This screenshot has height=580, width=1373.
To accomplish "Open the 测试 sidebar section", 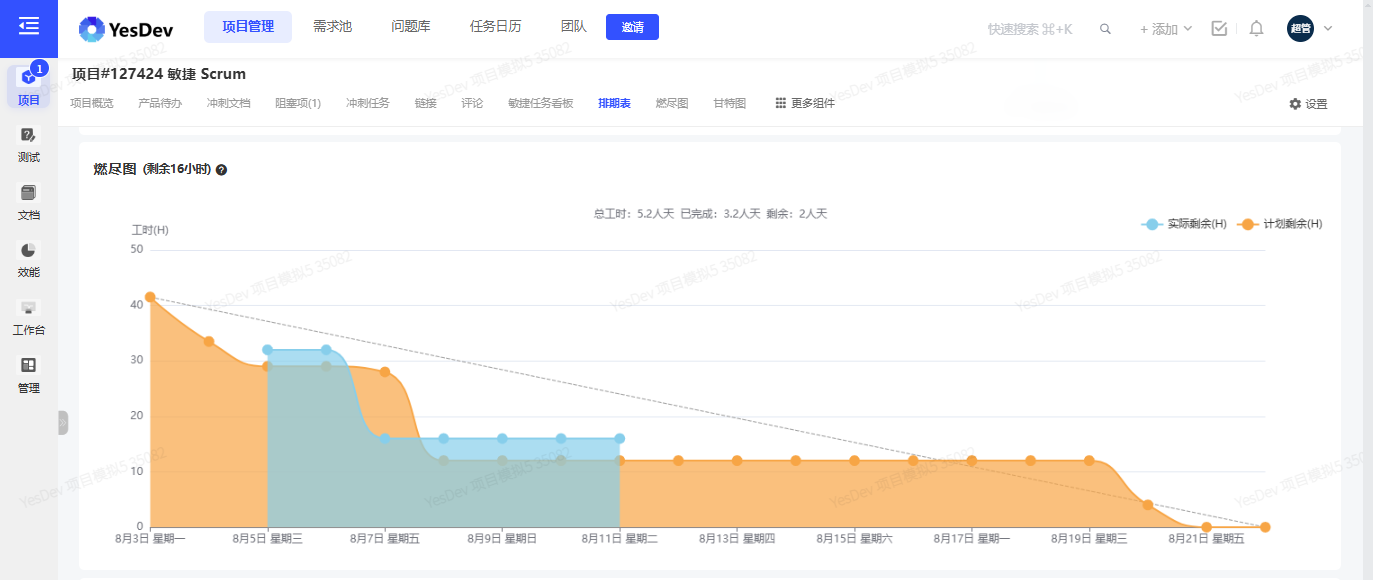I will [28, 145].
